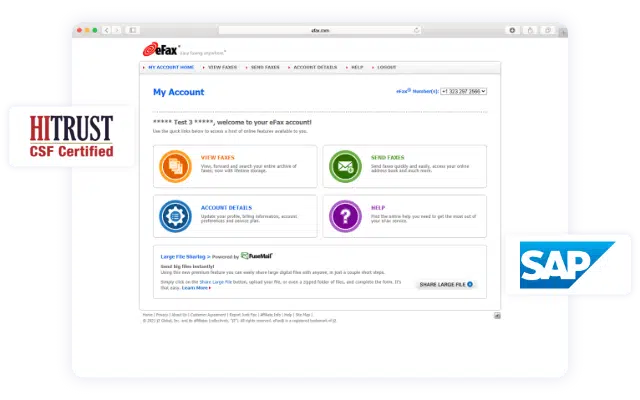Click the Send Faxes card heading

pyautogui.click(x=387, y=158)
